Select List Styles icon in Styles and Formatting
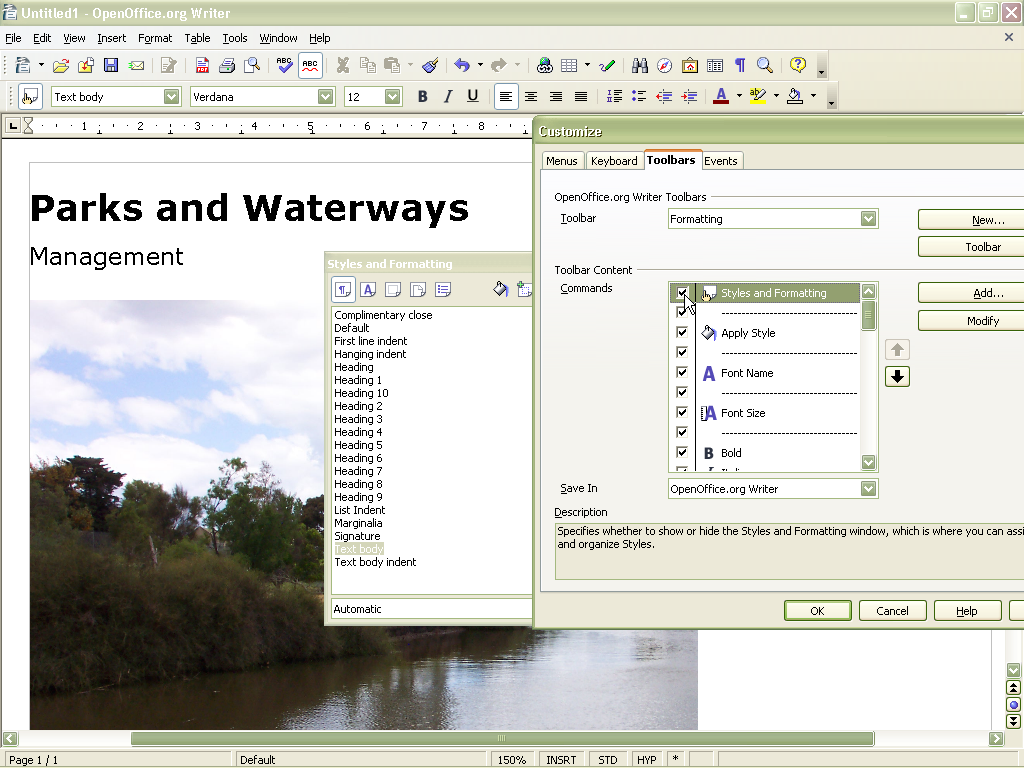This screenshot has width=1024, height=768. (x=443, y=289)
